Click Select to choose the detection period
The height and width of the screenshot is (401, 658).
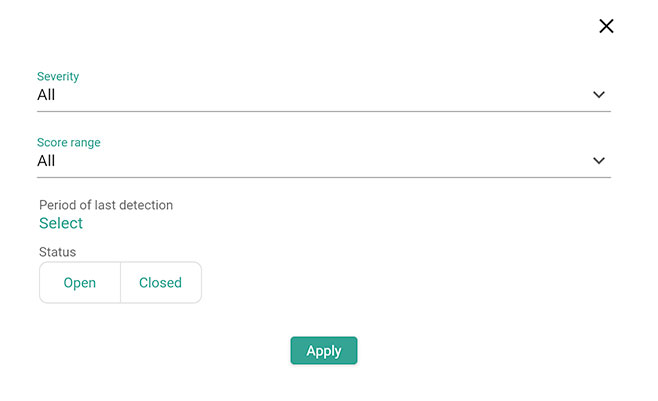coord(61,223)
